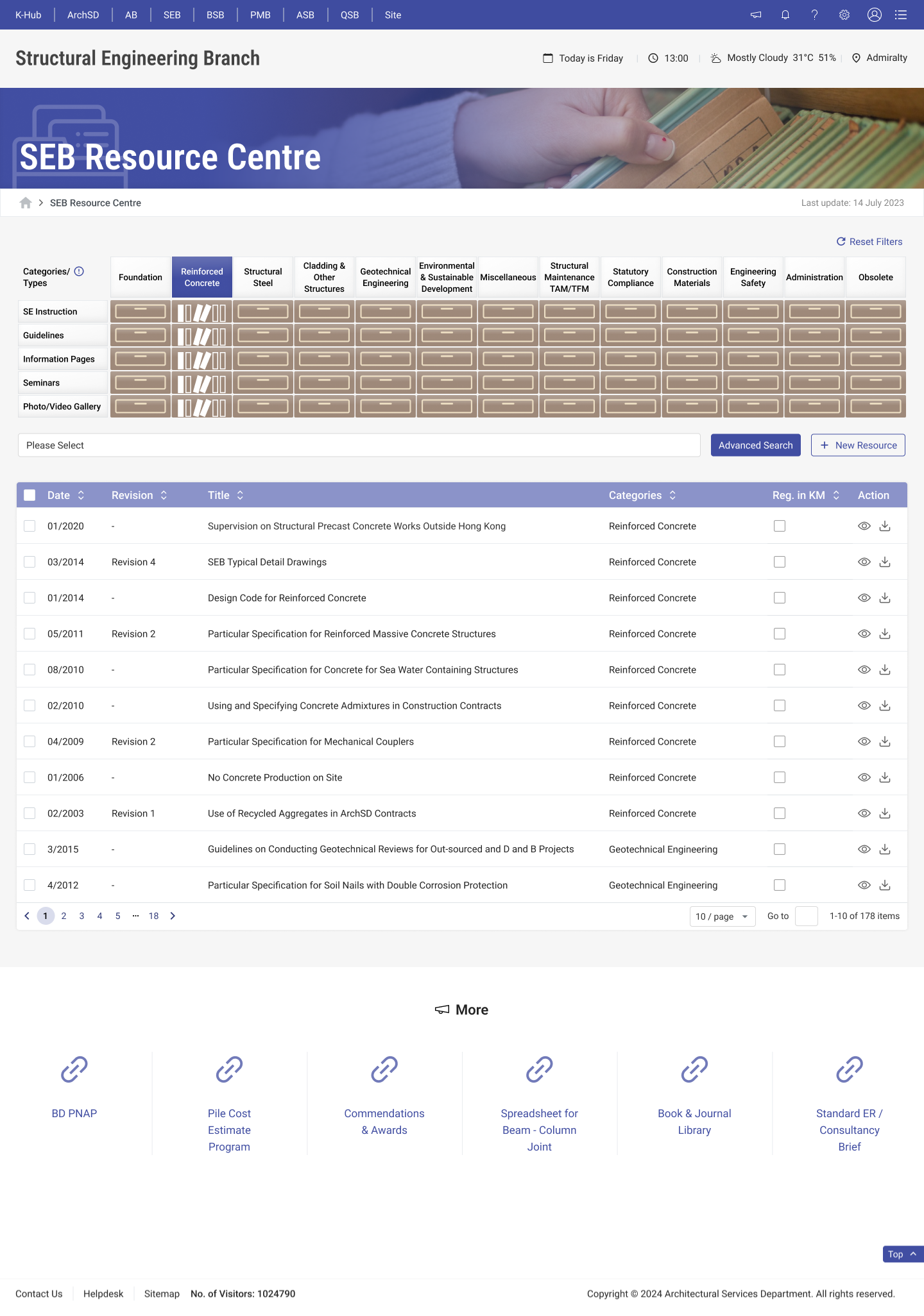The height and width of the screenshot is (1316, 924).
Task: Select the 05/2011 row checkbox
Action: (x=30, y=634)
